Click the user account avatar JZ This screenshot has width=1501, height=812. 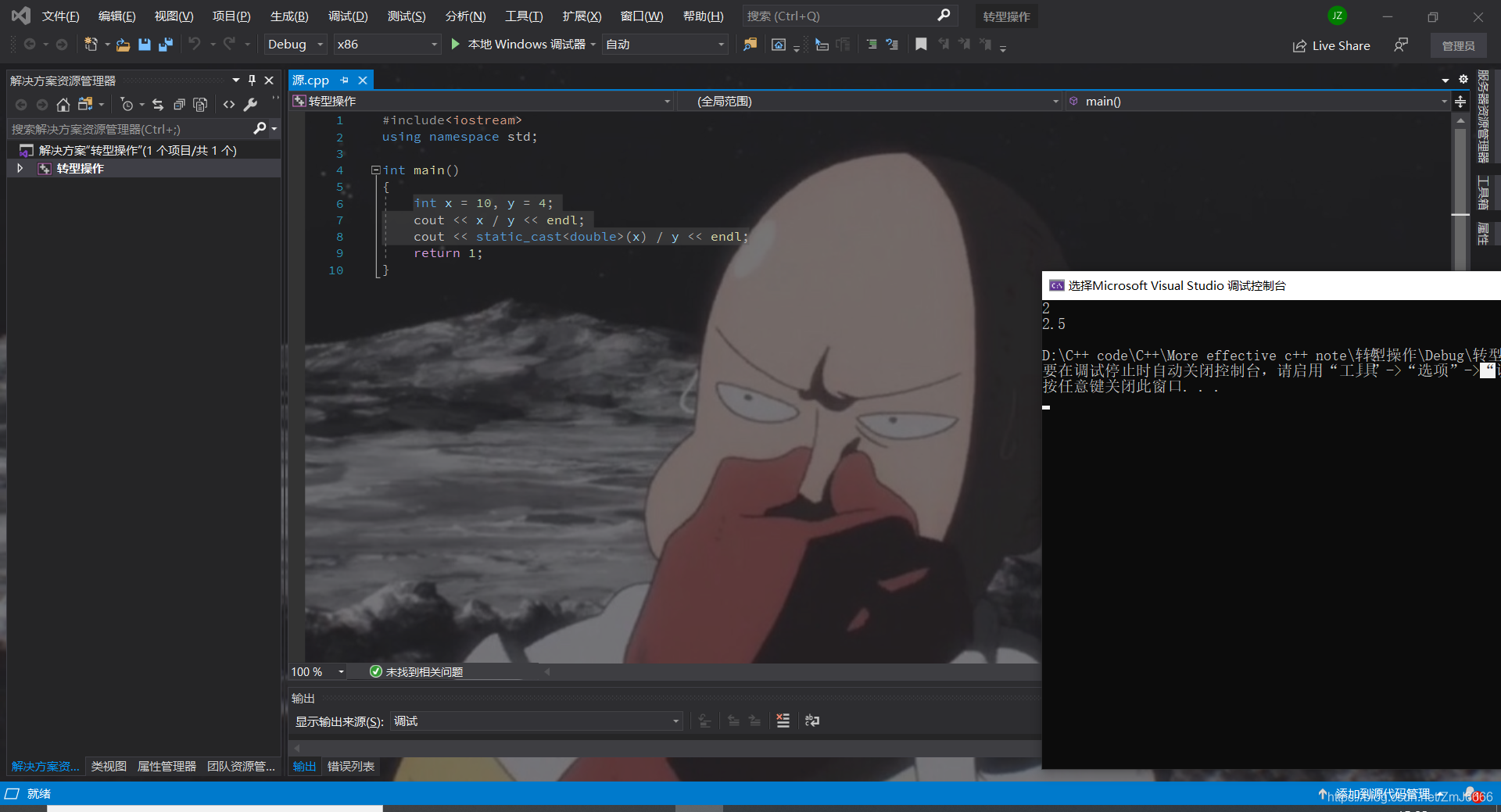click(1338, 16)
